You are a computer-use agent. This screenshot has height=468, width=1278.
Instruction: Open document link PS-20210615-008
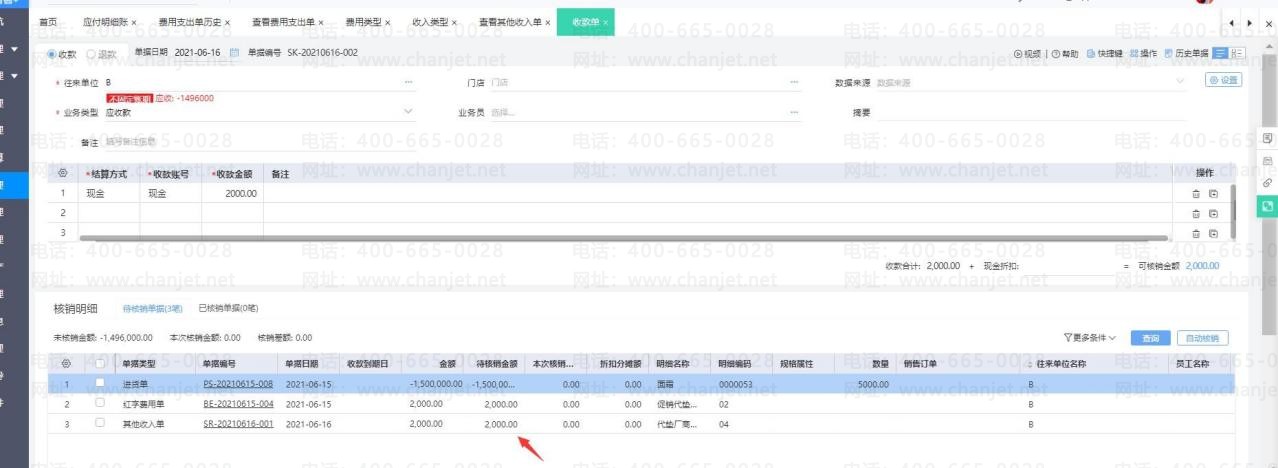(x=239, y=382)
